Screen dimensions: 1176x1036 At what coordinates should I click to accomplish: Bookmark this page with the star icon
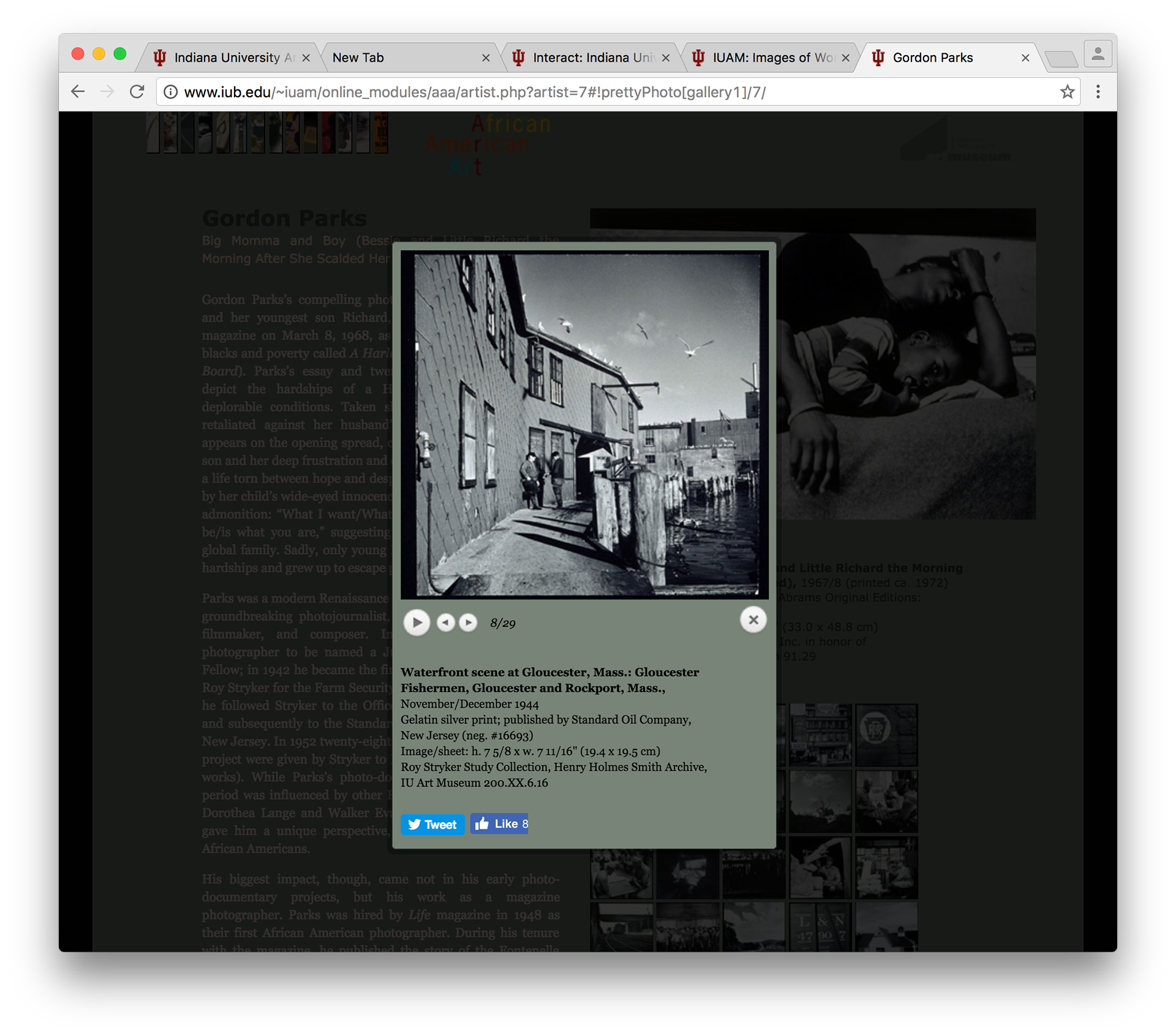1067,92
